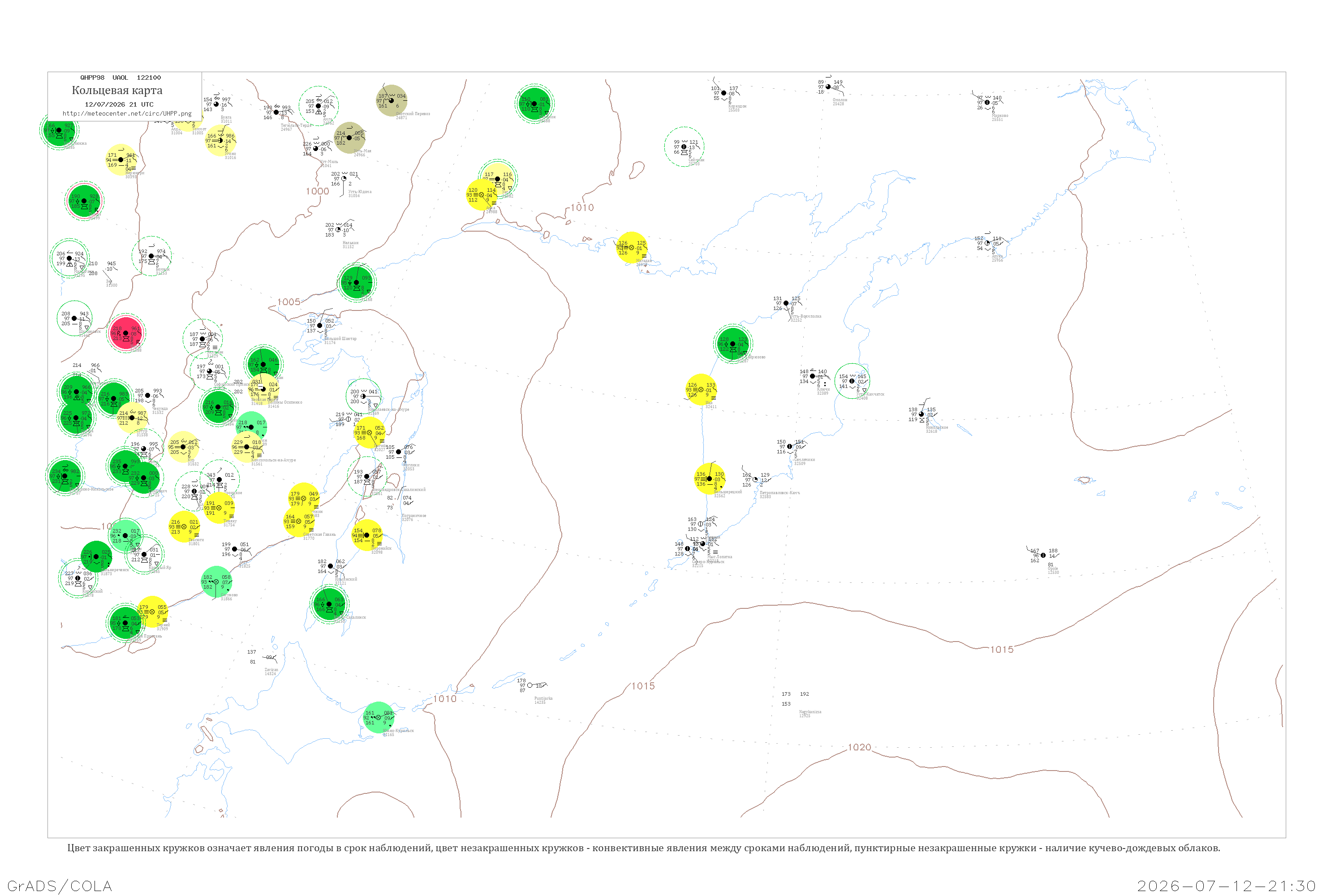Click the yellow Магадан station circle
1344x896 pixels.
point(631,247)
